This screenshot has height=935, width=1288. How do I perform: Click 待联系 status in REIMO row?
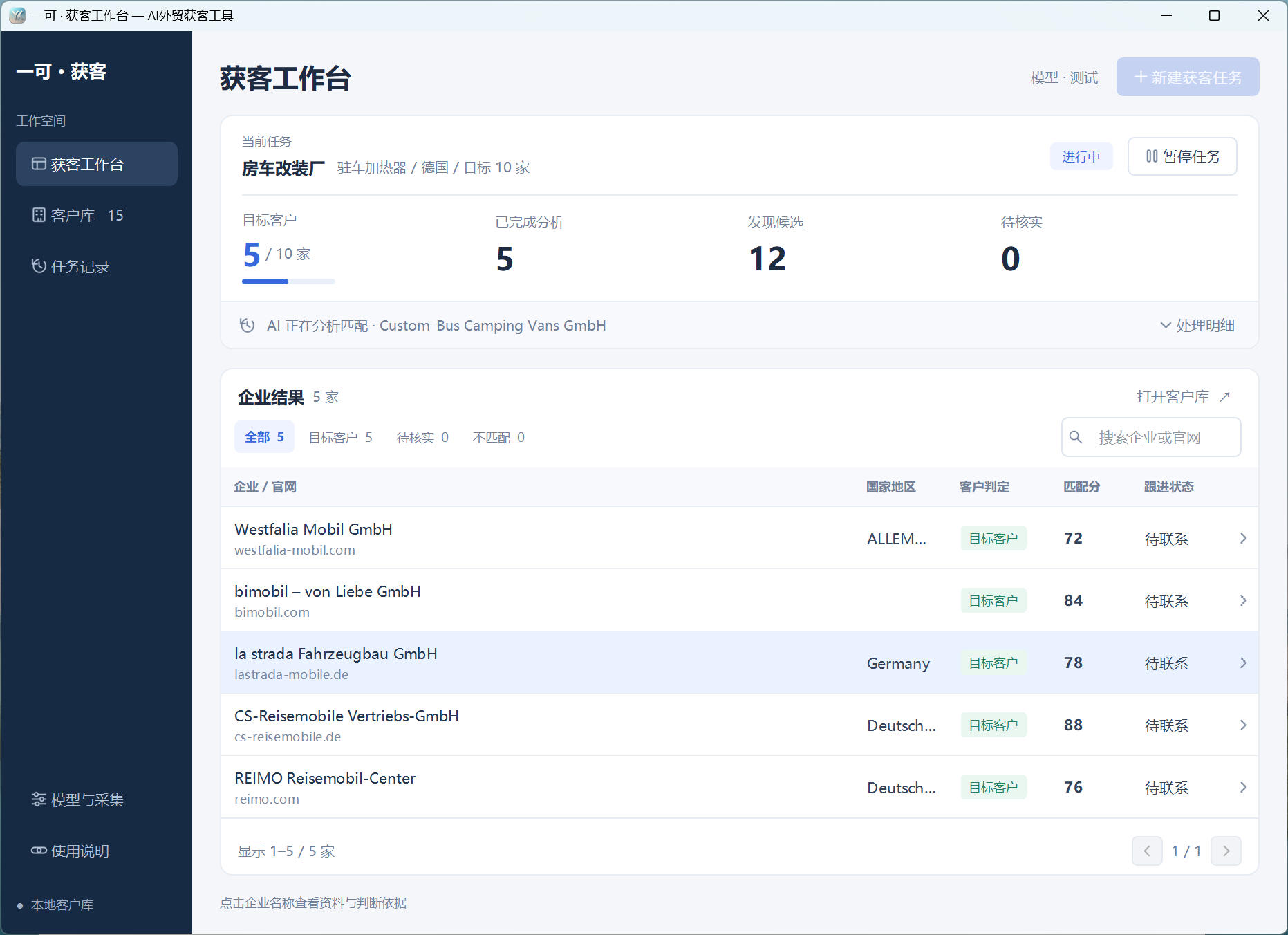[x=1166, y=788]
